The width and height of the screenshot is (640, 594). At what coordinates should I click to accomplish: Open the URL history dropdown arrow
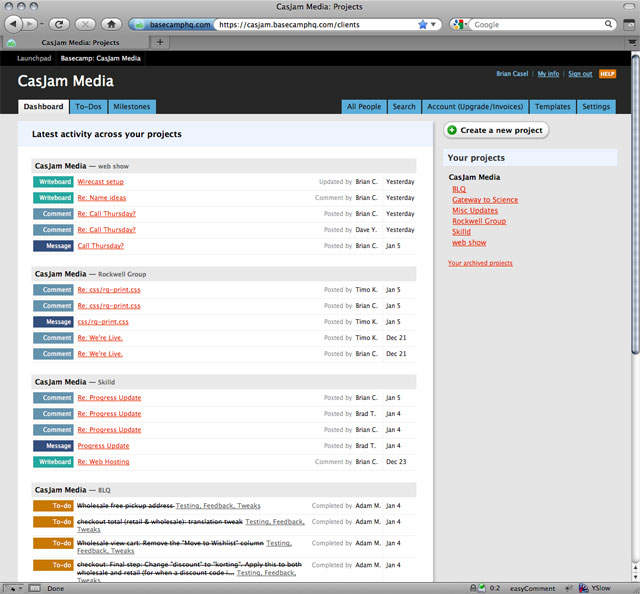(x=433, y=24)
